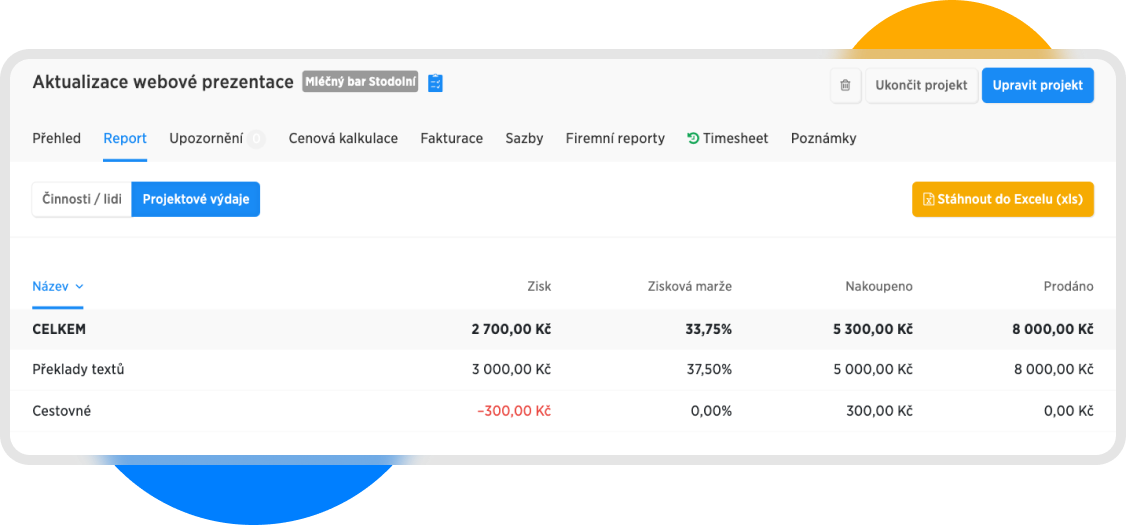This screenshot has height=525, width=1126.
Task: Click the Překlady textů expense row
Action: [78, 369]
